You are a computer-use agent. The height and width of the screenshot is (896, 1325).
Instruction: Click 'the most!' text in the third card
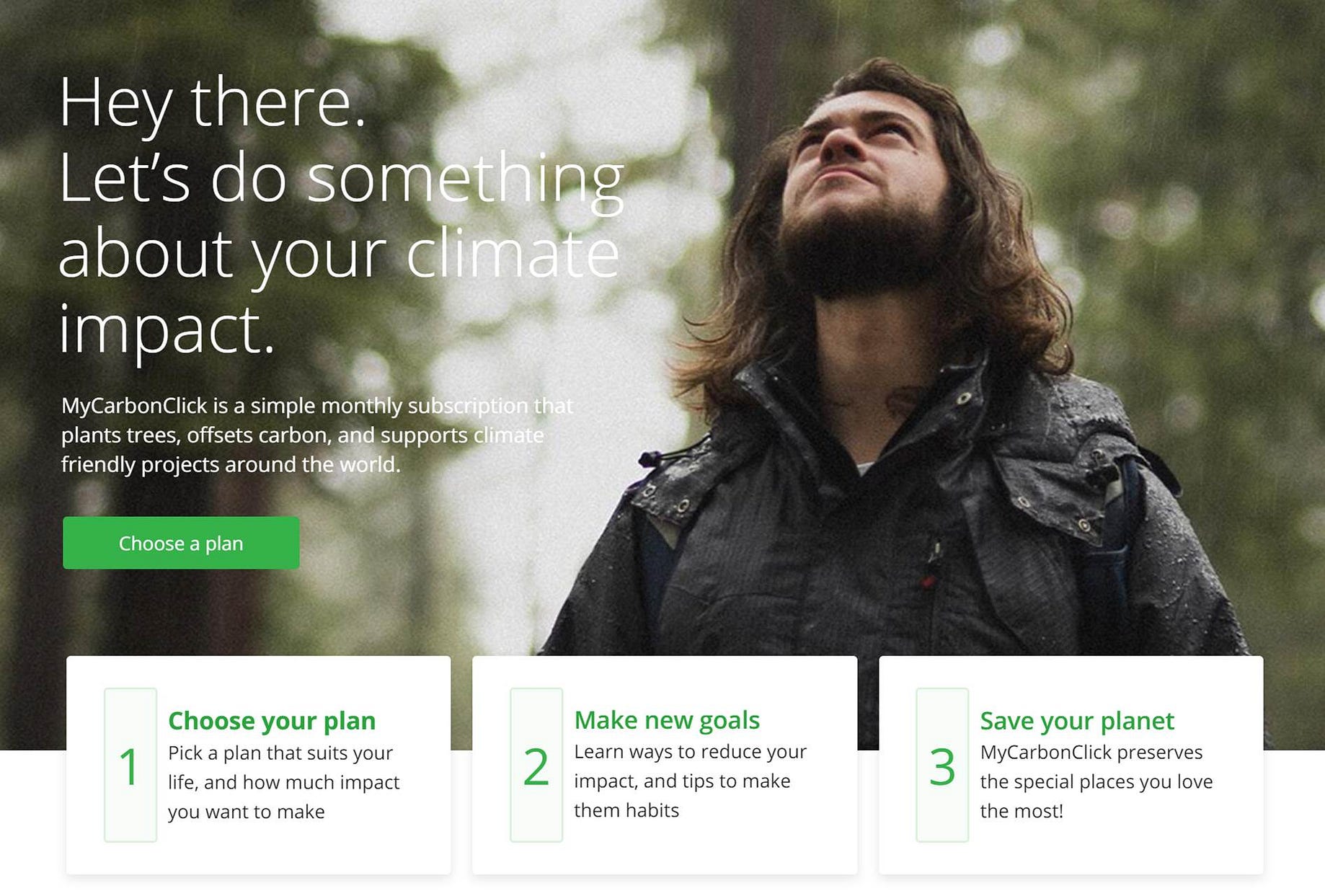pyautogui.click(x=1022, y=811)
